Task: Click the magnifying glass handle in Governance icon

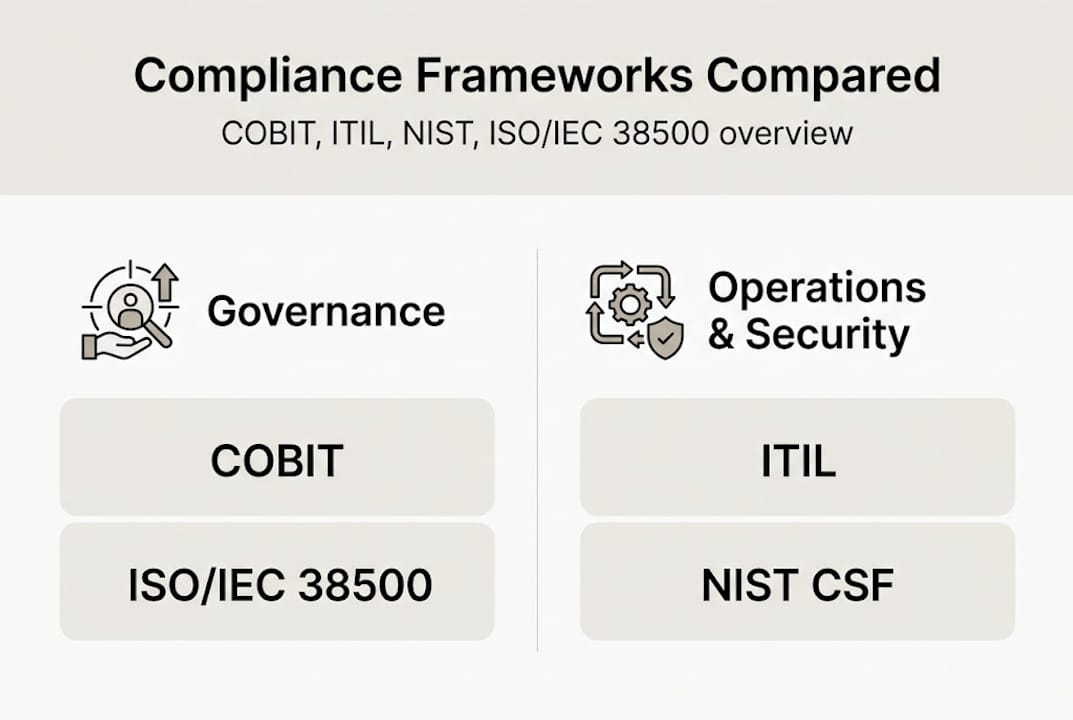Action: pyautogui.click(x=160, y=335)
